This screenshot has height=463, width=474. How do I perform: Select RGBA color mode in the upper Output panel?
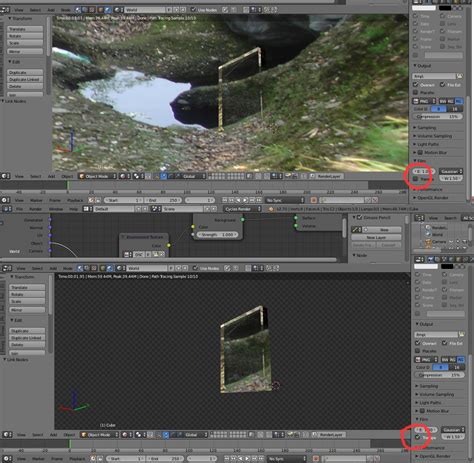(x=459, y=101)
